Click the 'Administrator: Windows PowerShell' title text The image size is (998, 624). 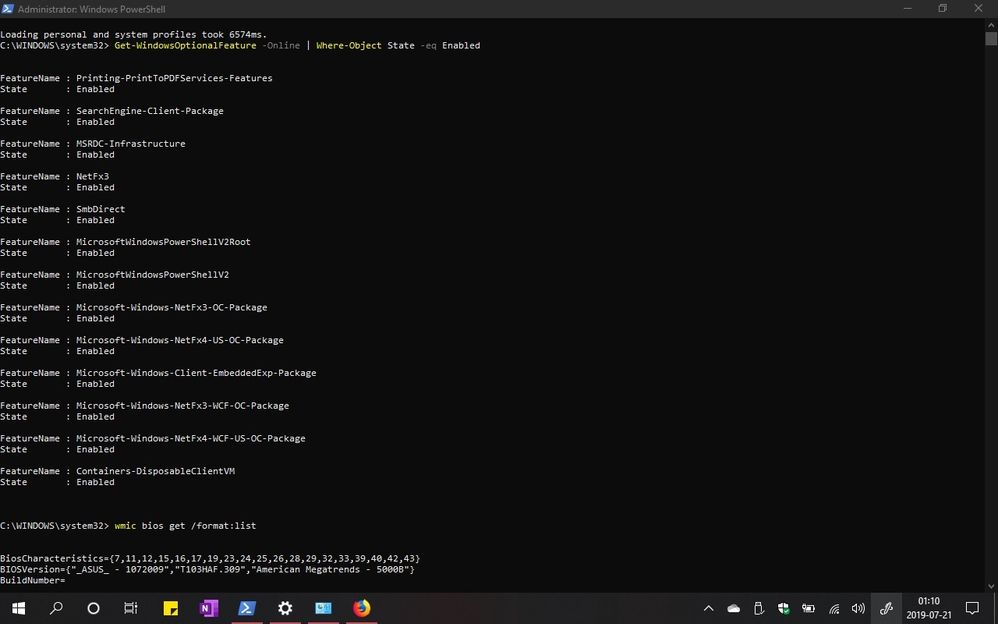pos(92,9)
